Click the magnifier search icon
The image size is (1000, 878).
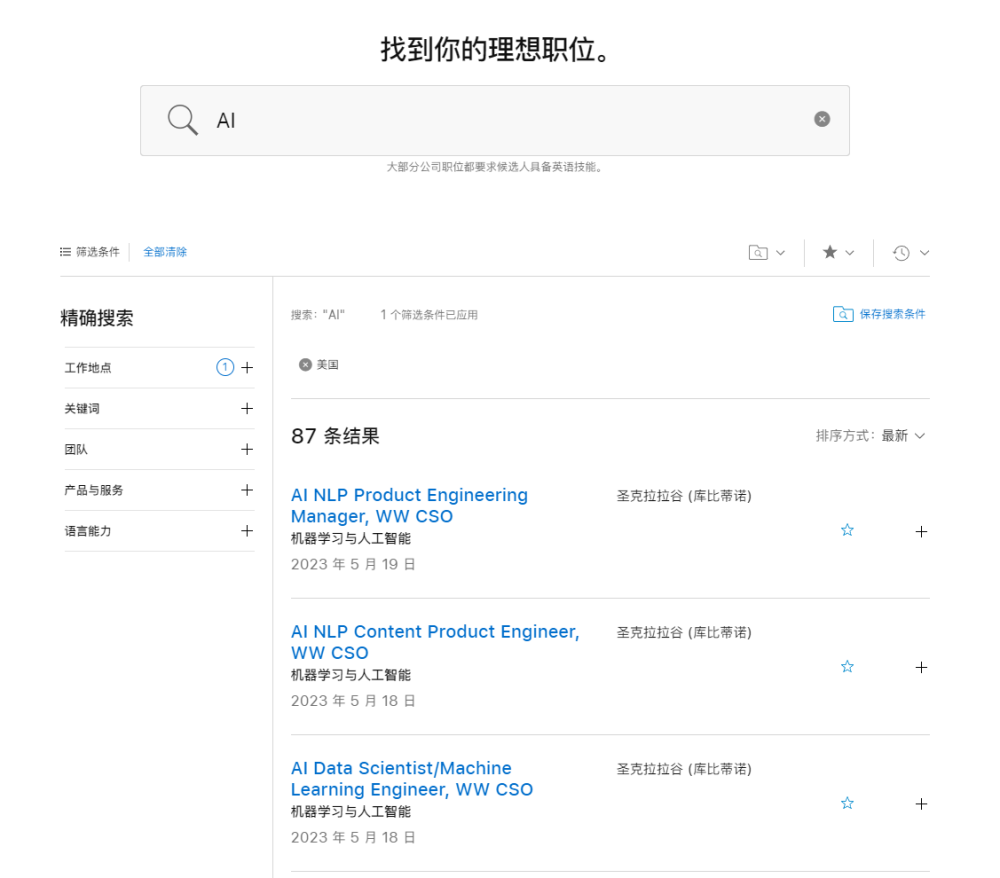pyautogui.click(x=182, y=120)
